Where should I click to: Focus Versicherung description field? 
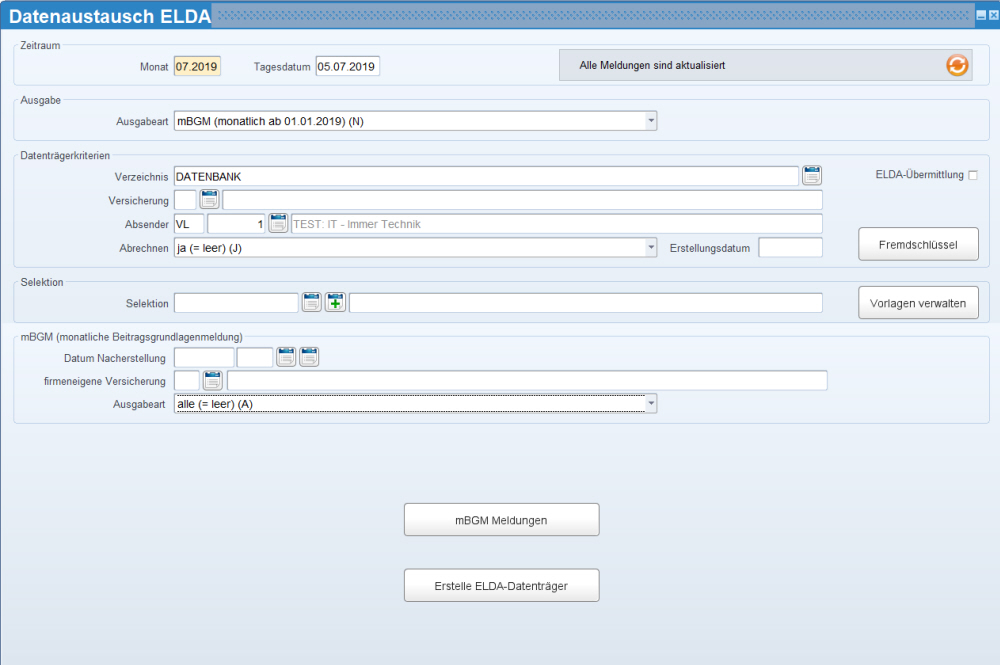522,200
